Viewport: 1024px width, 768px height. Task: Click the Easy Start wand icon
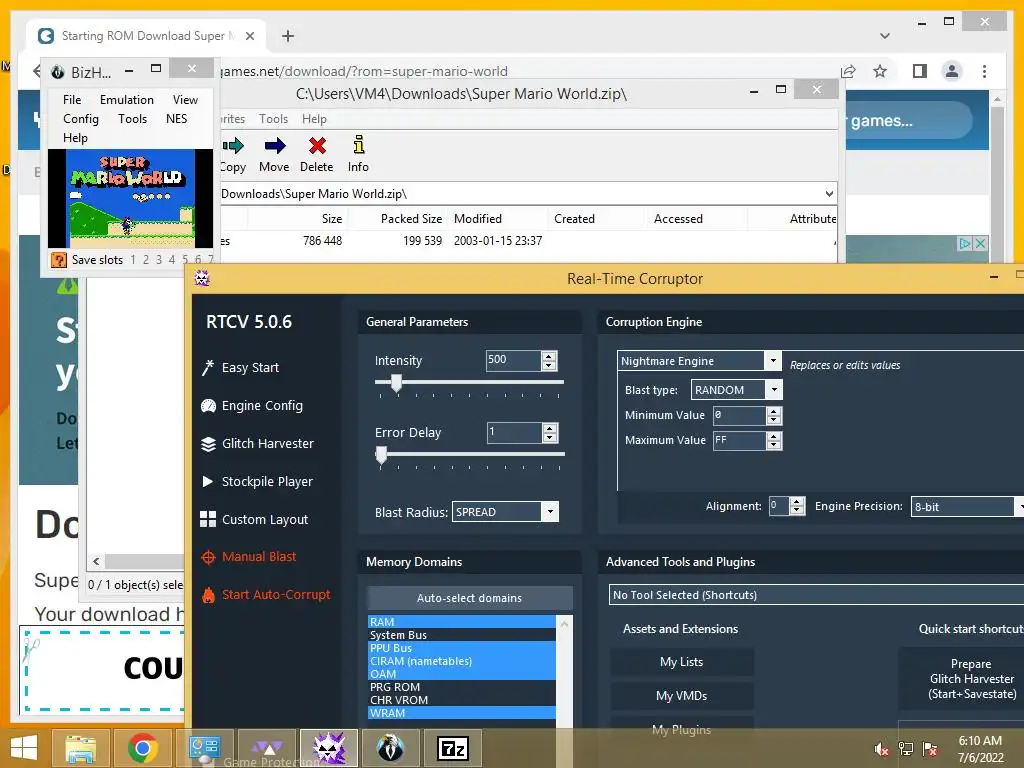pos(208,368)
